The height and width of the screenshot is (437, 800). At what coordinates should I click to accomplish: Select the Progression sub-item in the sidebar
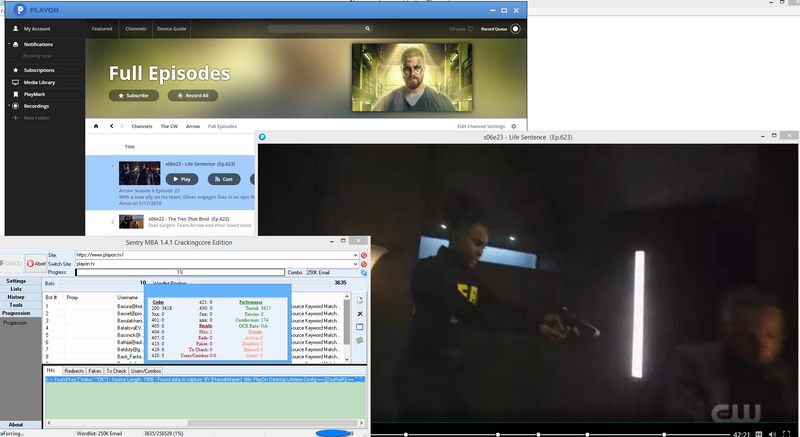click(15, 323)
